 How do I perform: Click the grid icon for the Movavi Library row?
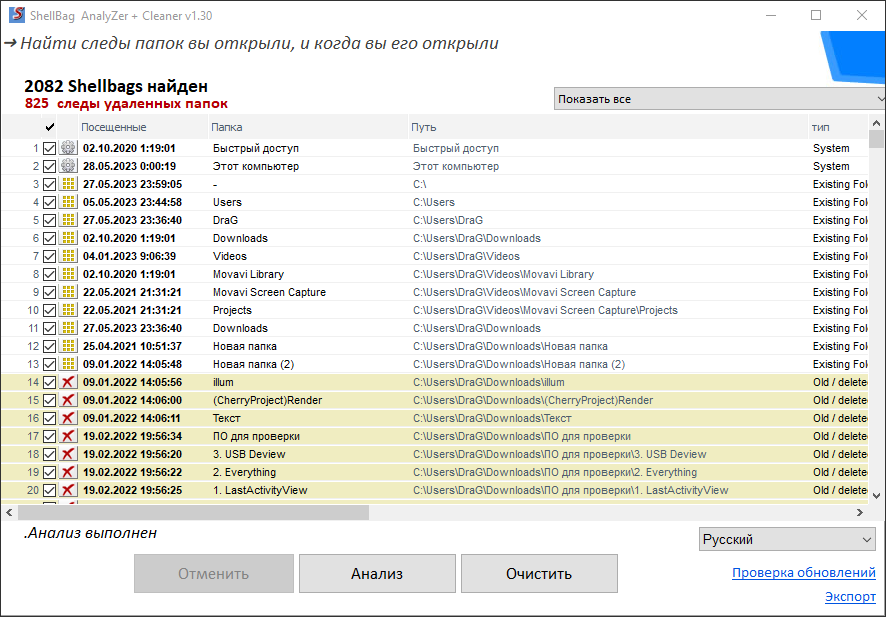(x=68, y=274)
